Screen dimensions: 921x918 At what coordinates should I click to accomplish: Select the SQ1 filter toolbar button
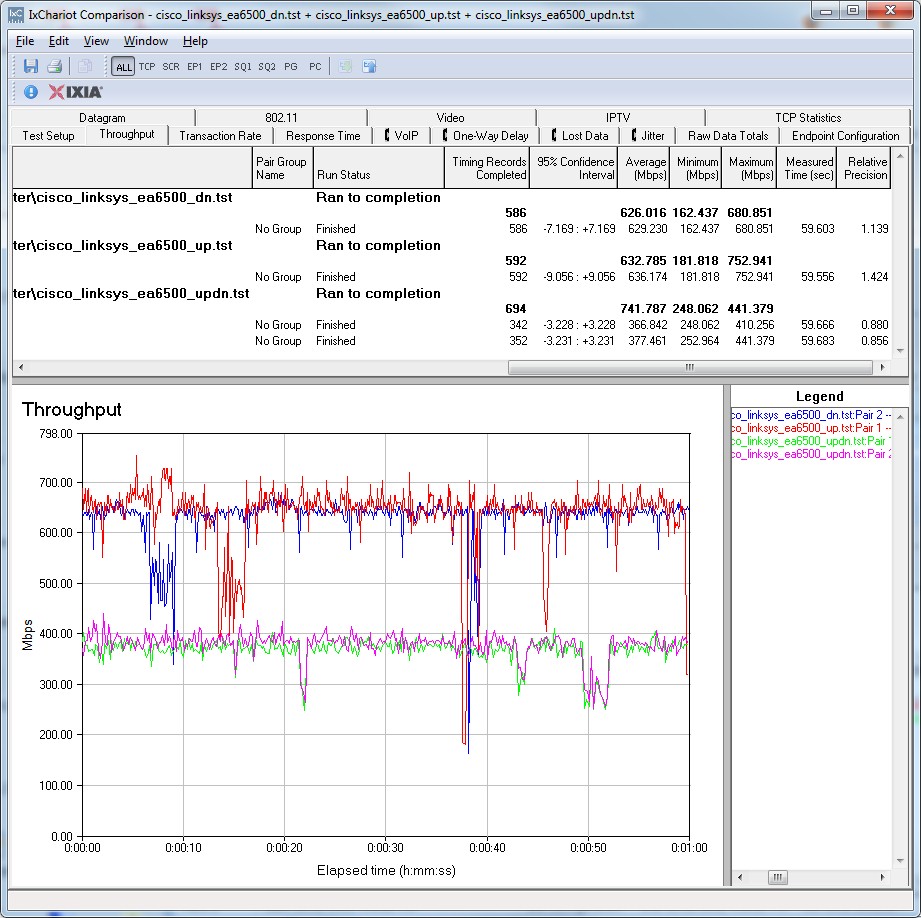point(243,66)
